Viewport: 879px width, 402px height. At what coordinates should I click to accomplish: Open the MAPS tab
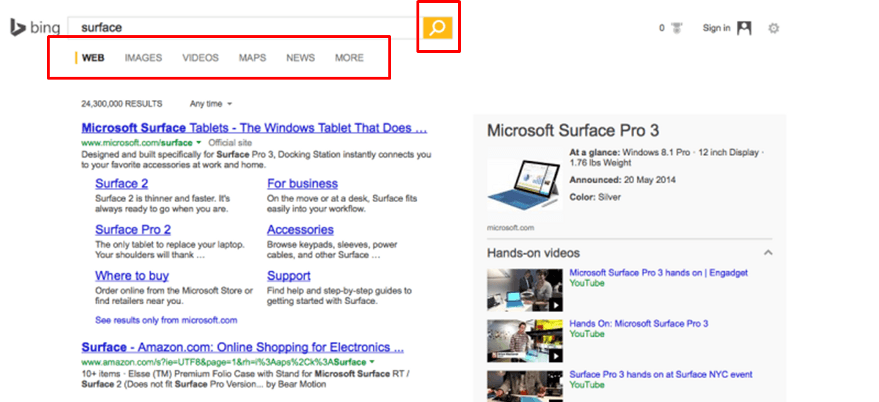coord(252,58)
